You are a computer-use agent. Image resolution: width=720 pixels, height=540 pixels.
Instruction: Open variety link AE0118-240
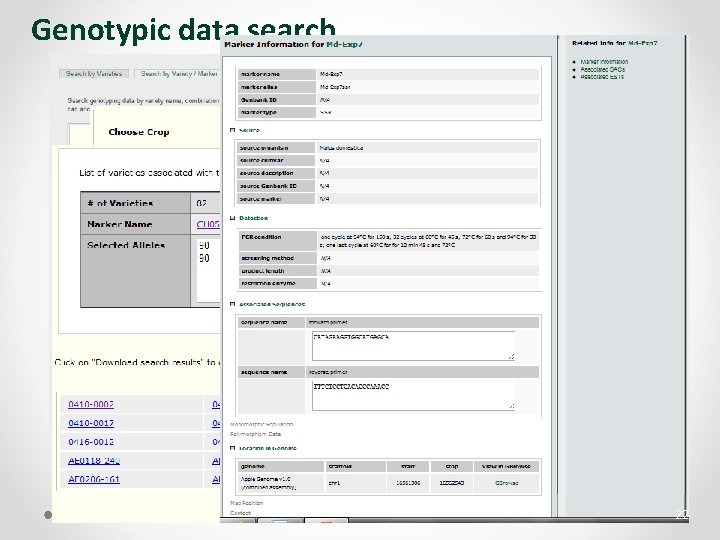(93, 460)
